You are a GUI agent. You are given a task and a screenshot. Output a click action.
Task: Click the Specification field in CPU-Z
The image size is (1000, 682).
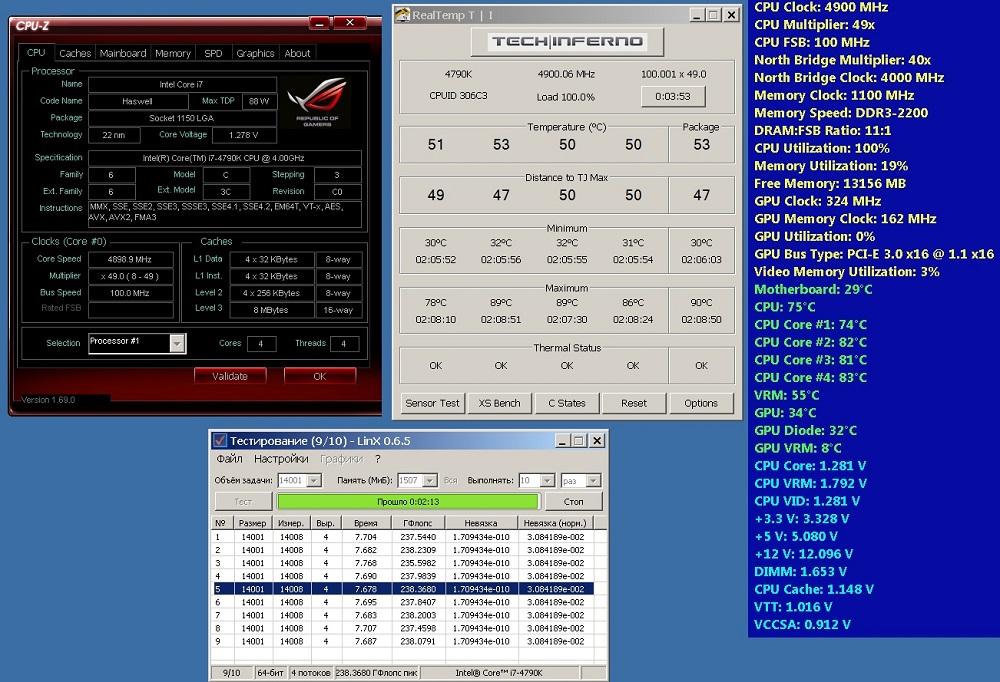[224, 158]
